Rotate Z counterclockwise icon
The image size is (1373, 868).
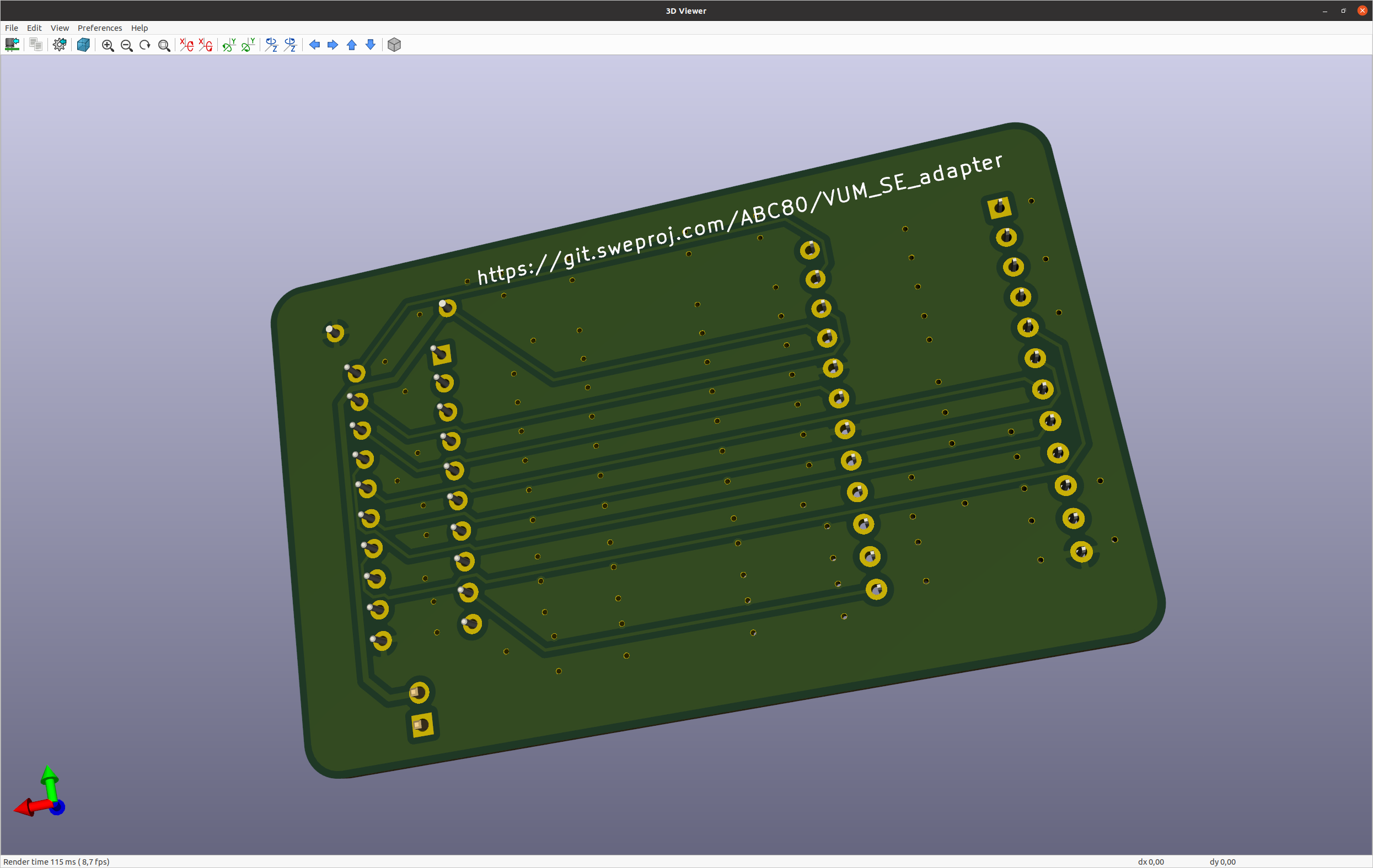[290, 45]
